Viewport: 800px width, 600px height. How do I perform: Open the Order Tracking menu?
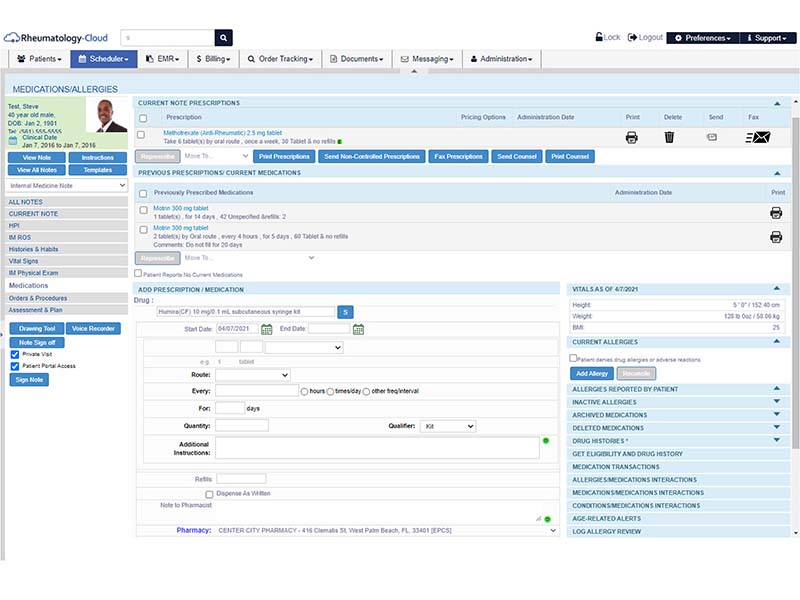click(x=280, y=59)
